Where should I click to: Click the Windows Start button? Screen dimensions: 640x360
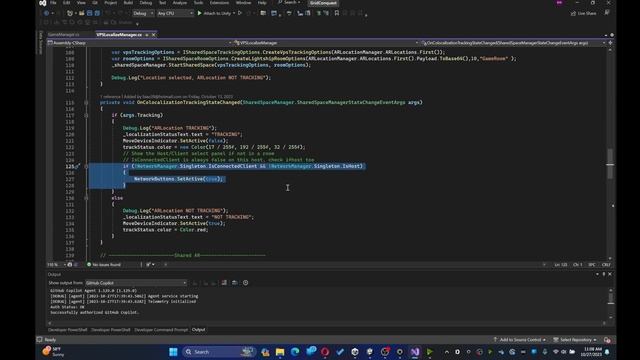[173, 352]
